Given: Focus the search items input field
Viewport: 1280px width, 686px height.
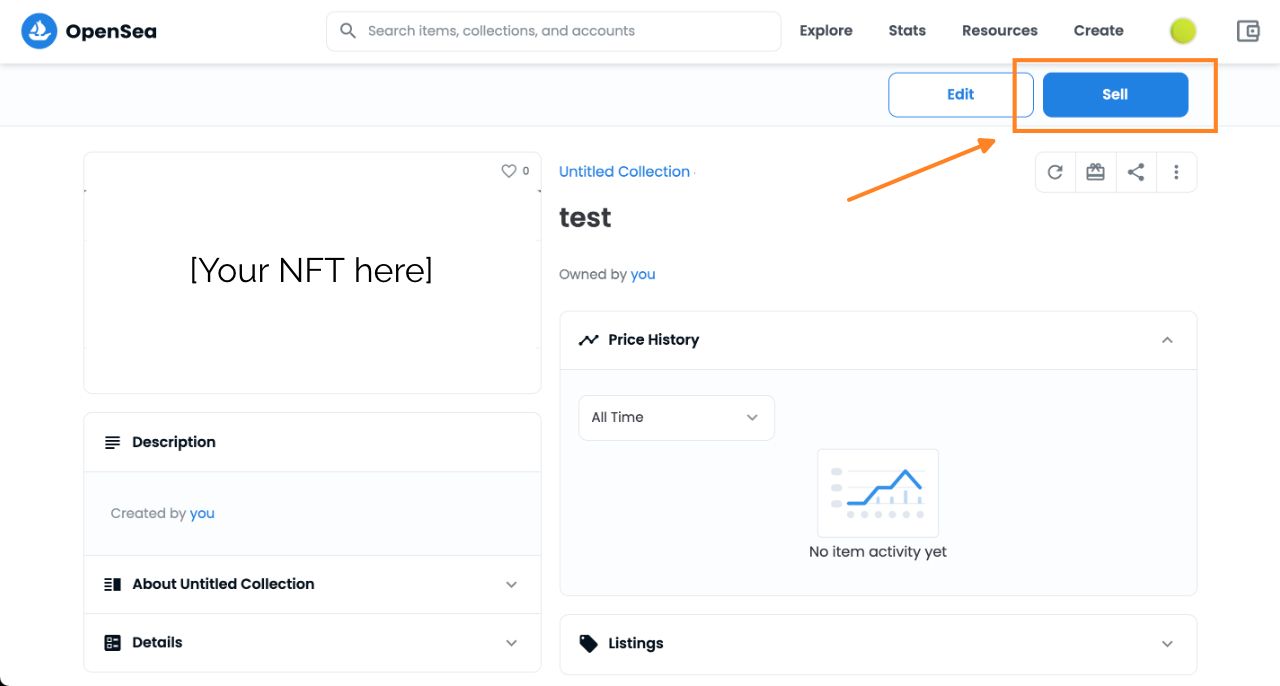Looking at the screenshot, I should tap(565, 31).
